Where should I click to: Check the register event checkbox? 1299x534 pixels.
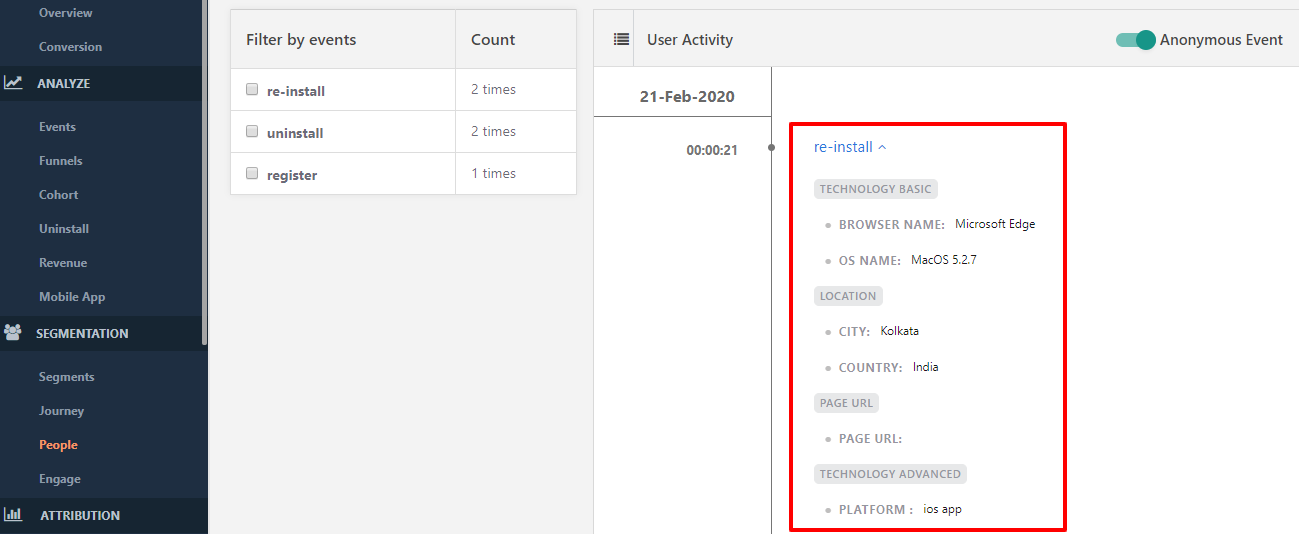point(252,173)
